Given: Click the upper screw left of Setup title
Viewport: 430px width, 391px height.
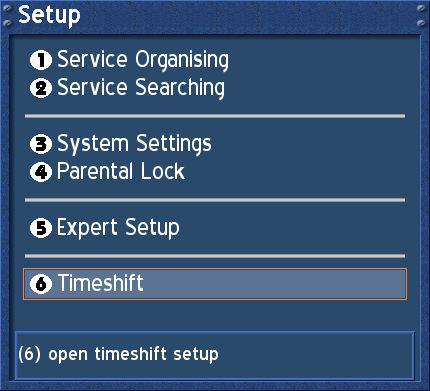Looking at the screenshot, I should click(8, 9).
